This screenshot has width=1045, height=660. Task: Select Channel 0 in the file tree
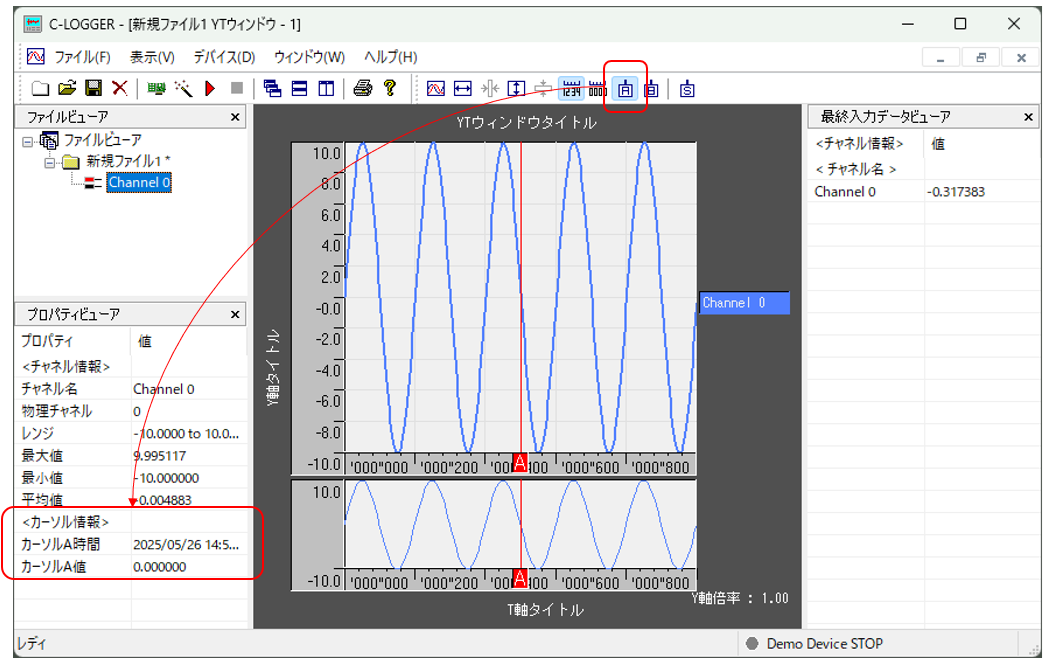[139, 182]
